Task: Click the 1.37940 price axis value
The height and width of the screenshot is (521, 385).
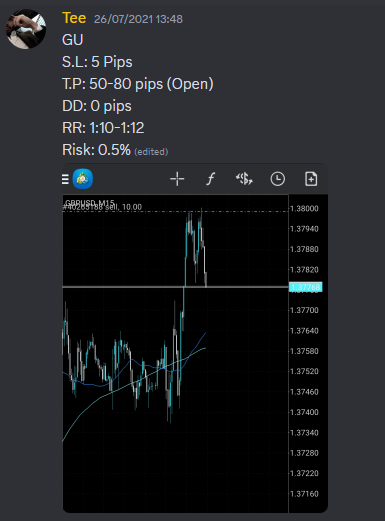Action: (x=304, y=229)
